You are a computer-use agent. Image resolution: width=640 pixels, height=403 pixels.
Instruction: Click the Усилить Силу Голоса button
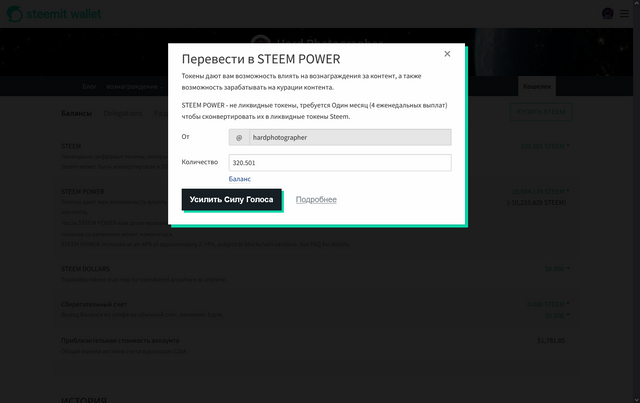(231, 200)
